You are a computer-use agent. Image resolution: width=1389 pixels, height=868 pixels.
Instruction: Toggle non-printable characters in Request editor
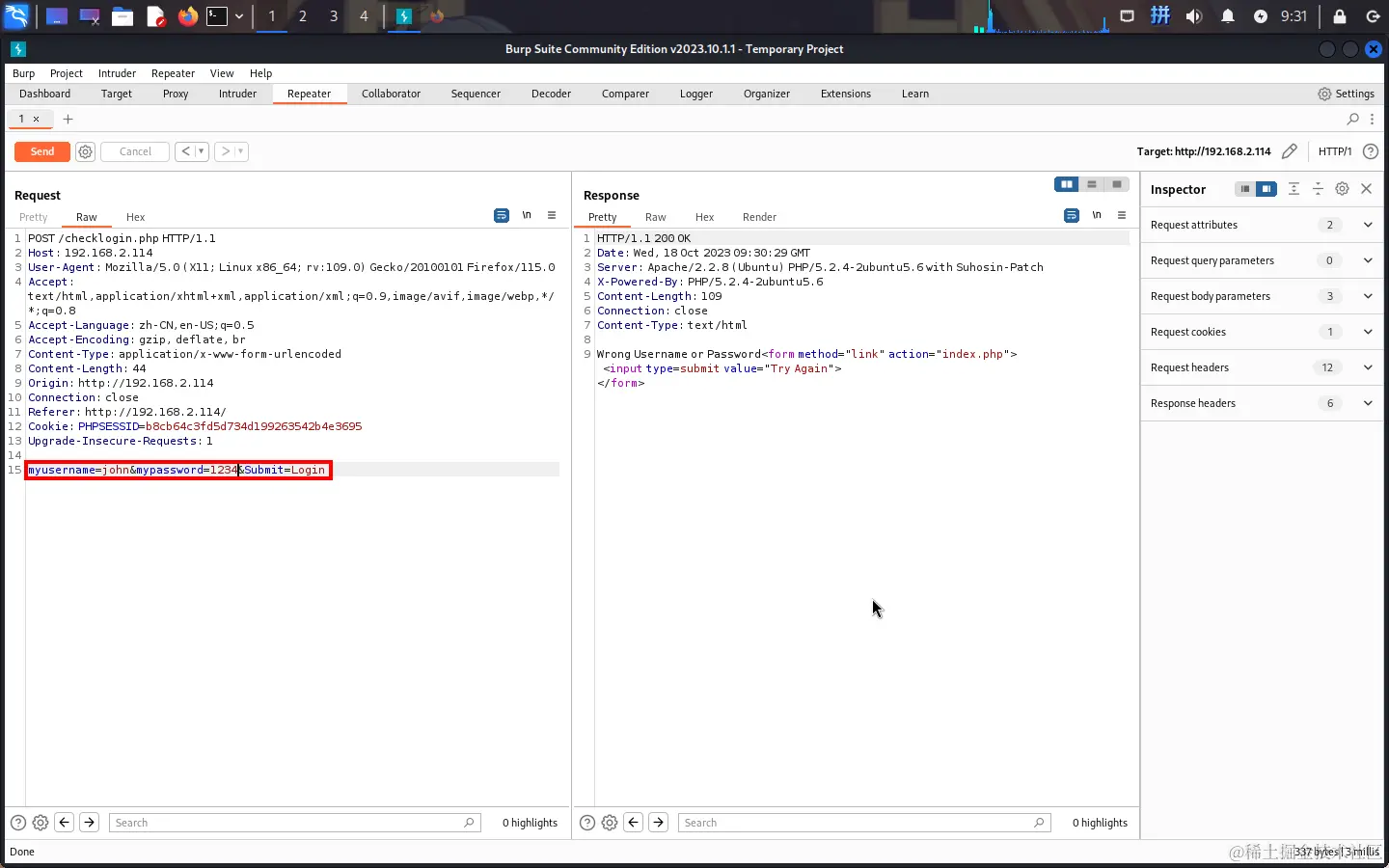coord(527,215)
